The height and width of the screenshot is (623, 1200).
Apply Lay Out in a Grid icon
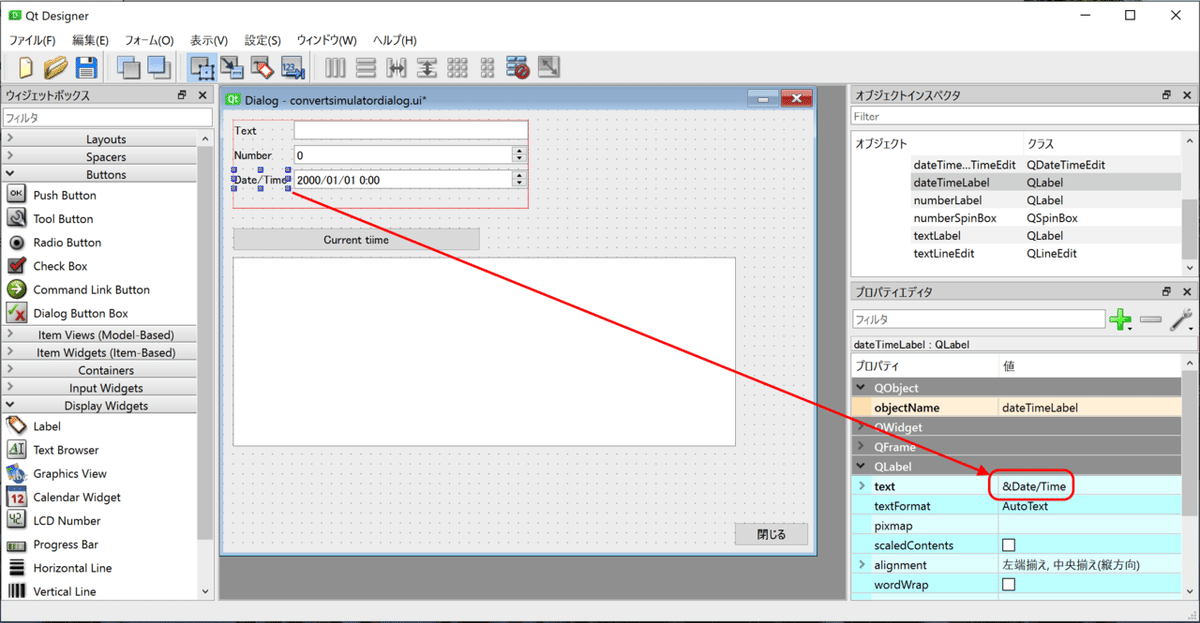(x=457, y=68)
